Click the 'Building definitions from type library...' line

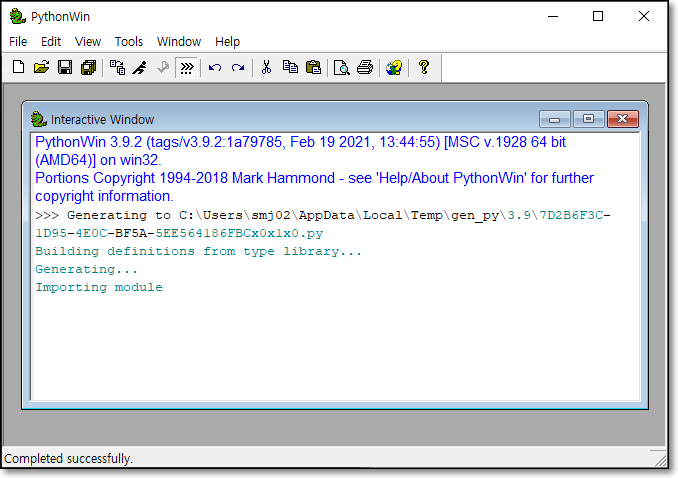[x=198, y=251]
